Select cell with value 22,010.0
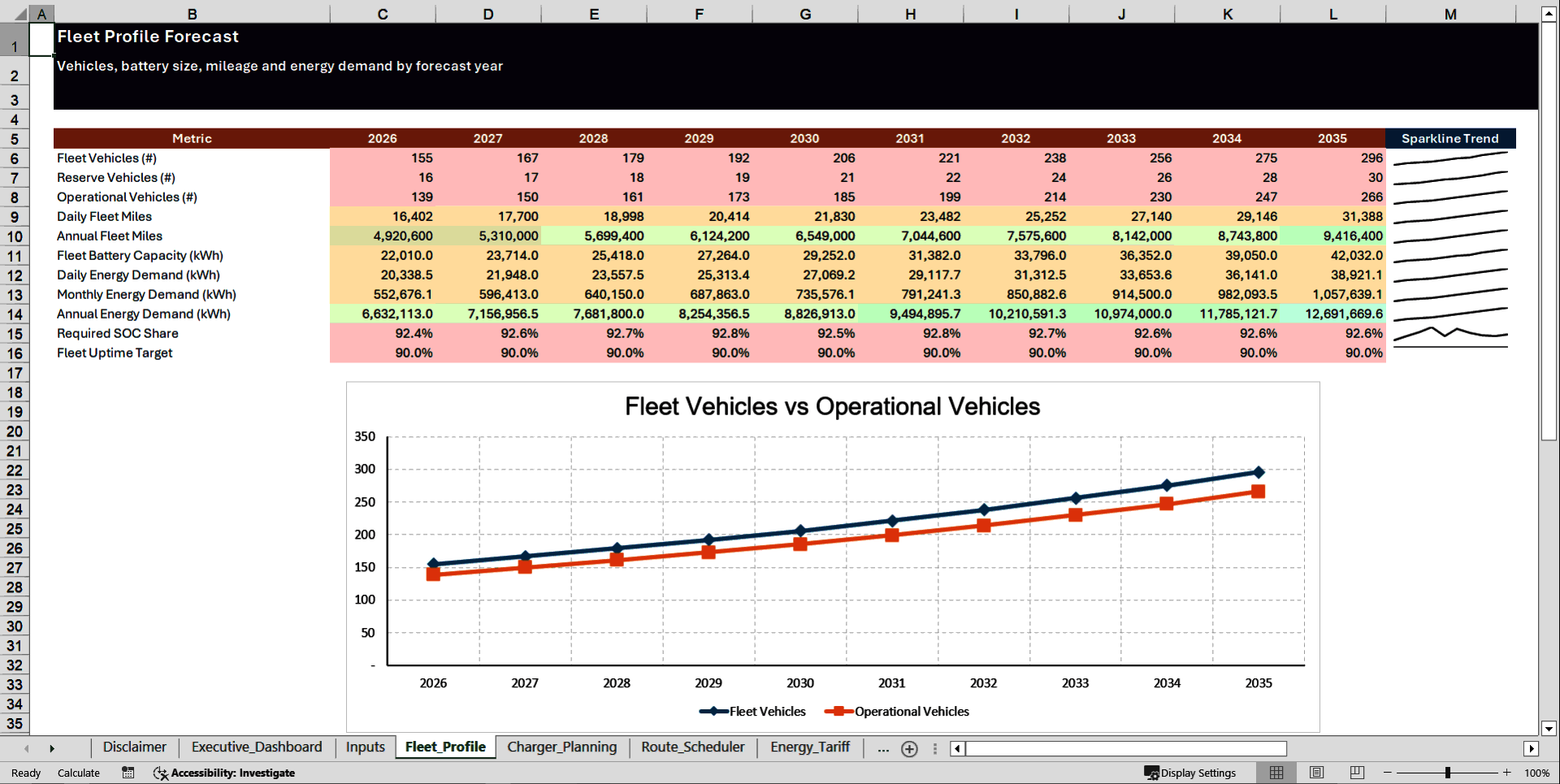The width and height of the screenshot is (1560, 784). tap(383, 256)
